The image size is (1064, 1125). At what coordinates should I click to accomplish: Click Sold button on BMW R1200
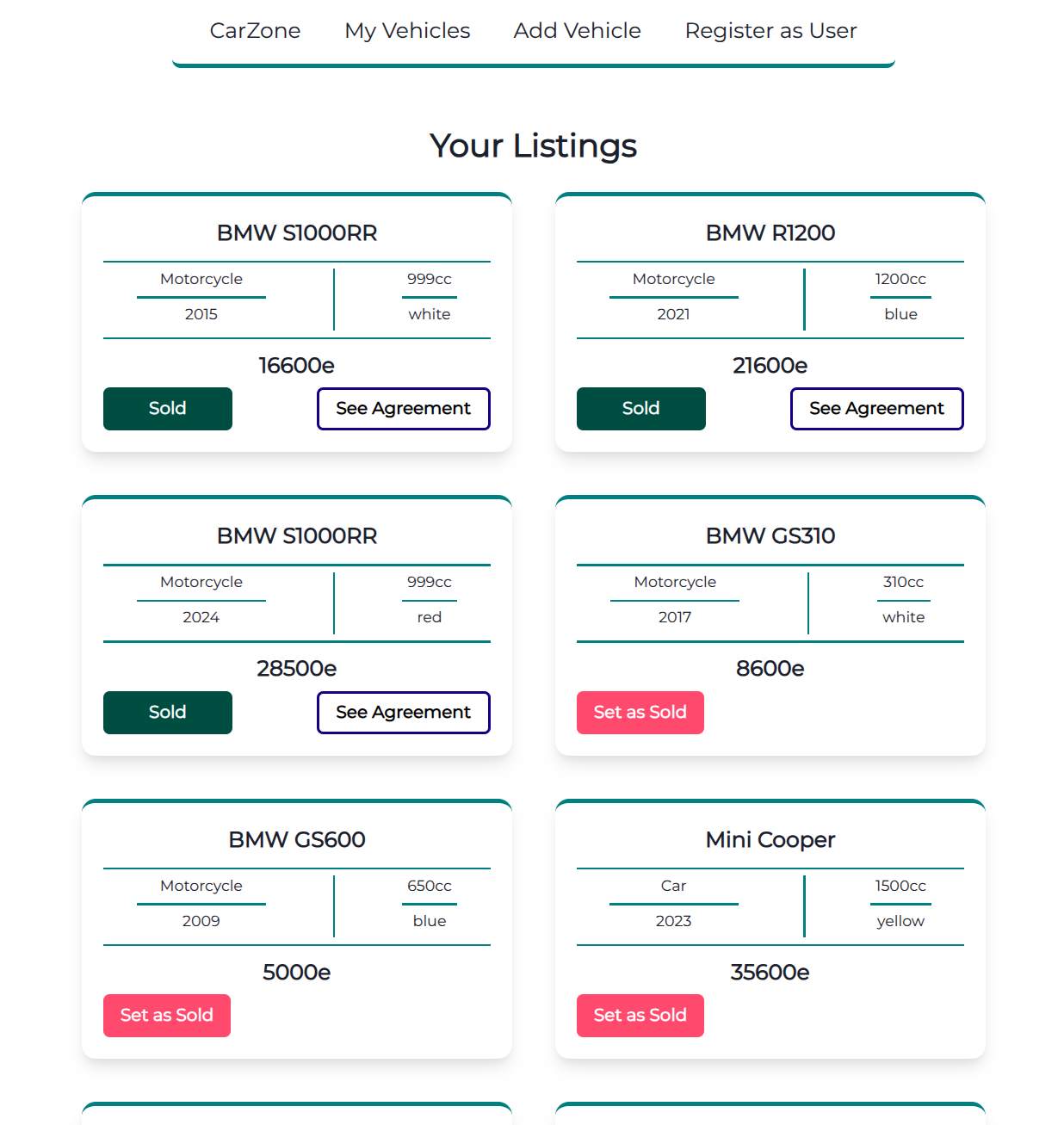click(640, 409)
